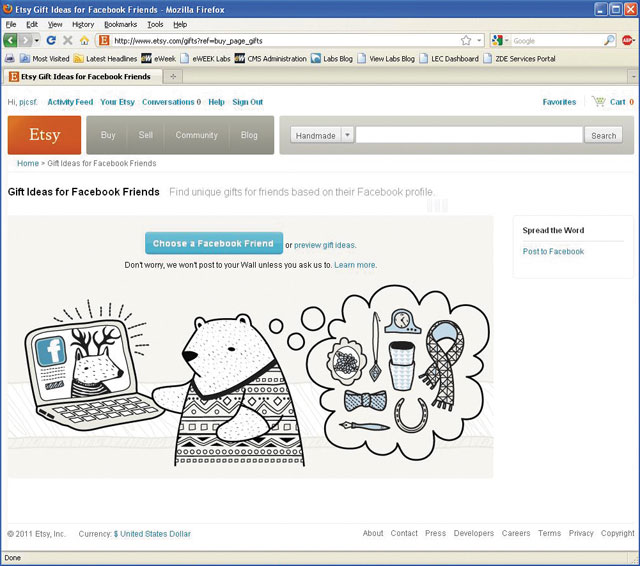
Task: Select the Blog navigation tab
Action: pyautogui.click(x=249, y=135)
